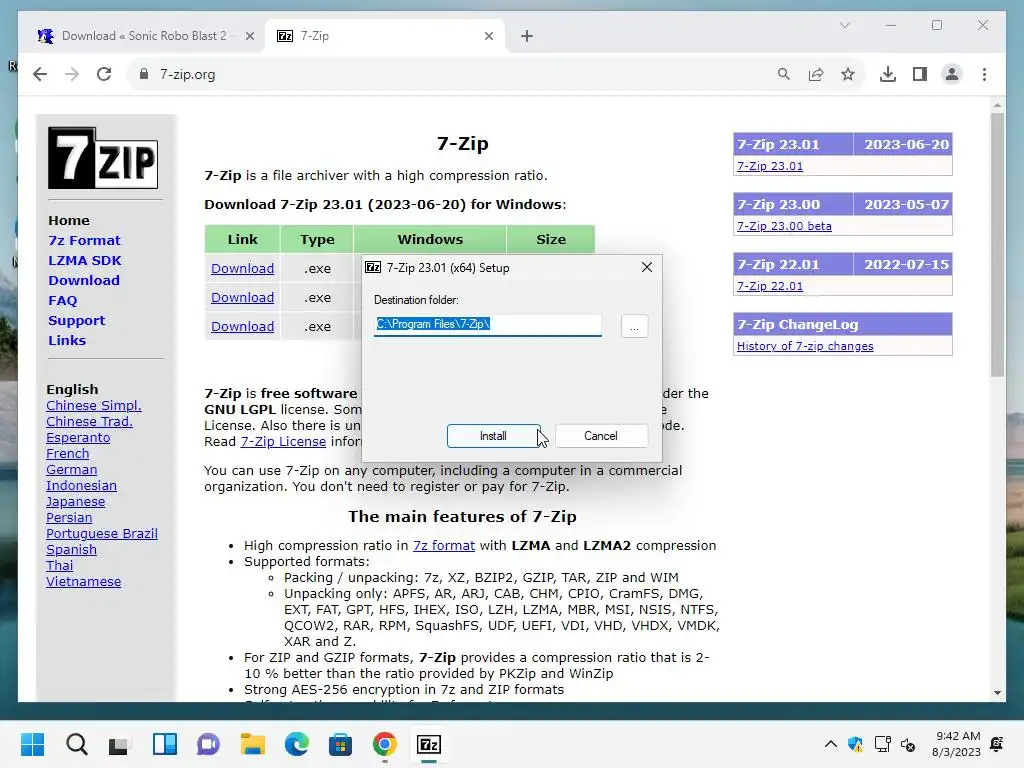Click the page vertical scrollbar thumb
The image size is (1024, 768).
coord(997,245)
